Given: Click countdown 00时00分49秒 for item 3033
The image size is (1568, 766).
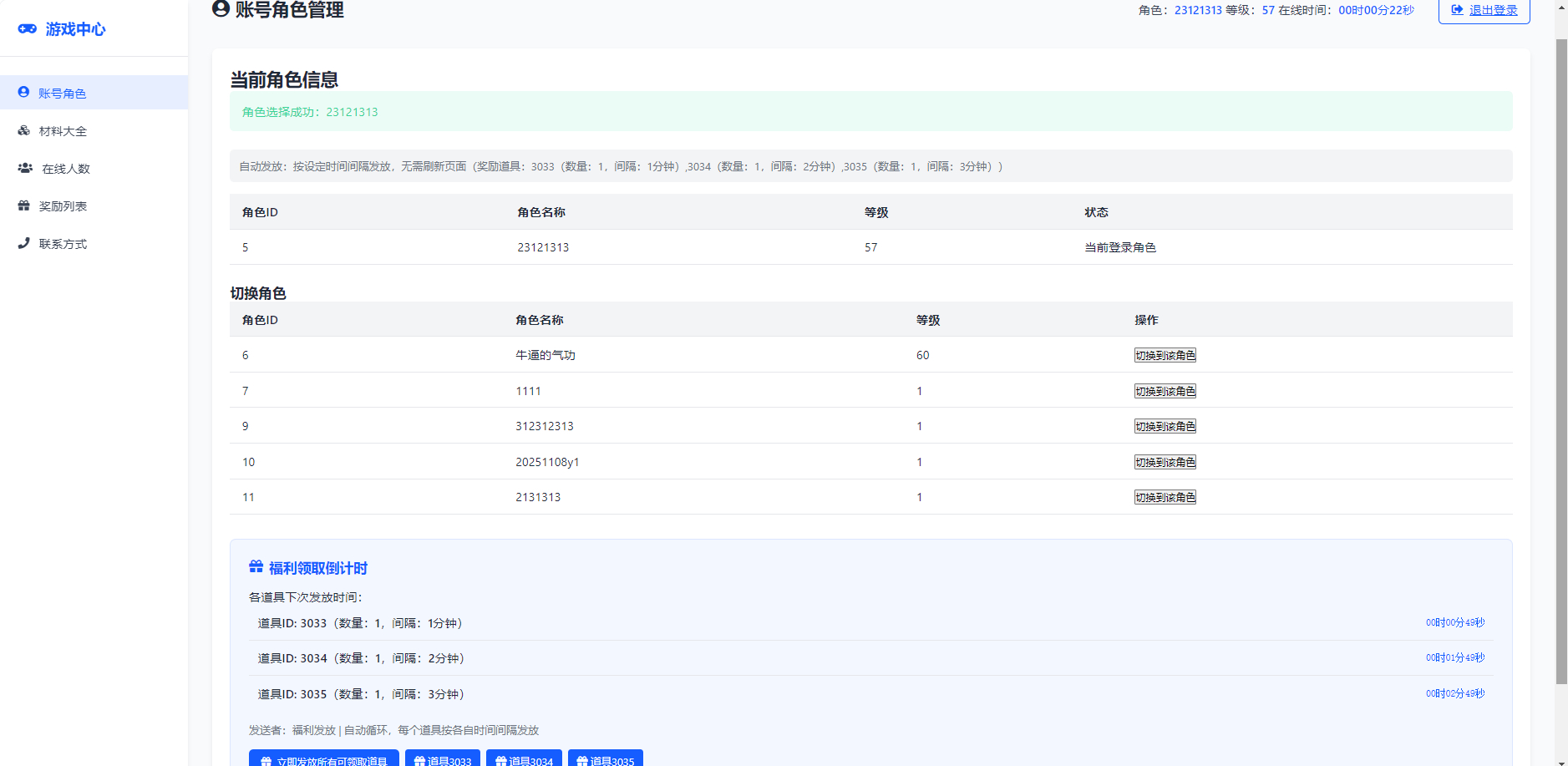Looking at the screenshot, I should pos(1454,622).
